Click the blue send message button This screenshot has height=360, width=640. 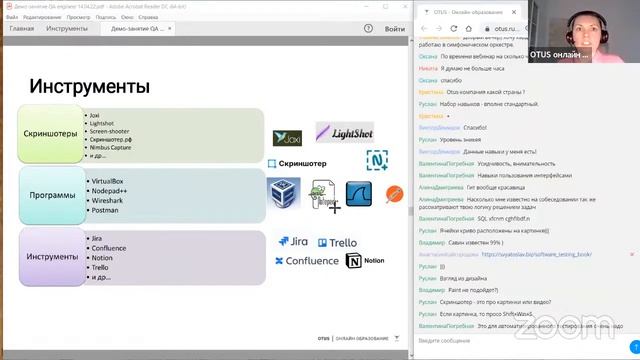(x=635, y=347)
